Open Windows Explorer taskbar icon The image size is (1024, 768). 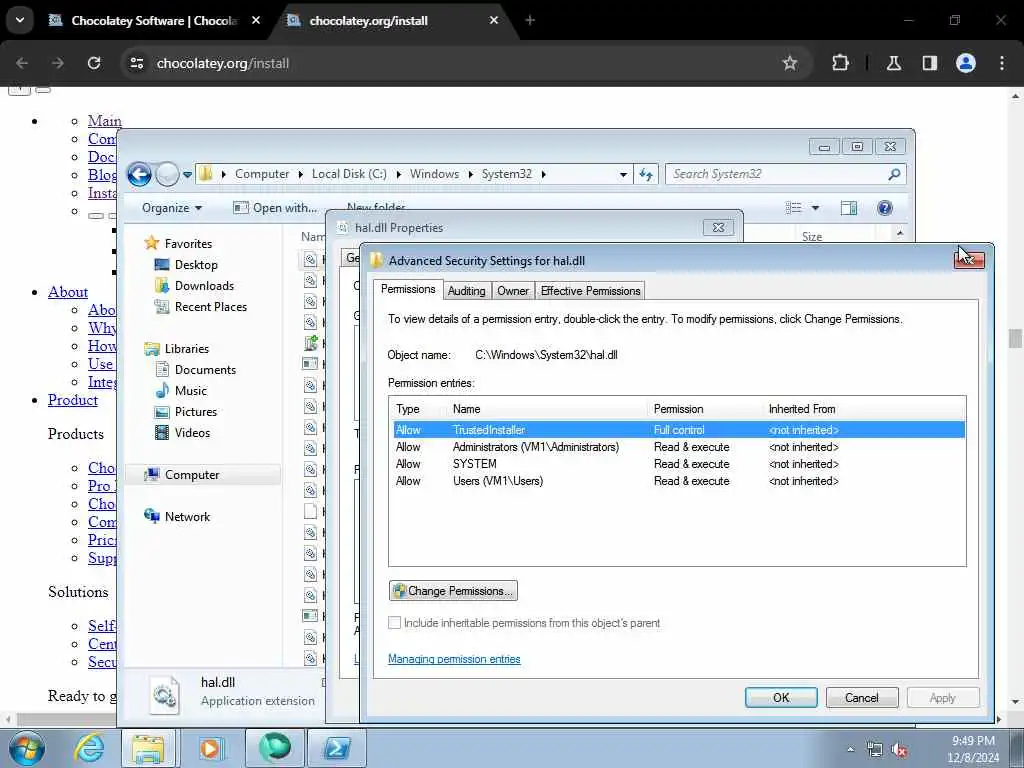click(148, 748)
